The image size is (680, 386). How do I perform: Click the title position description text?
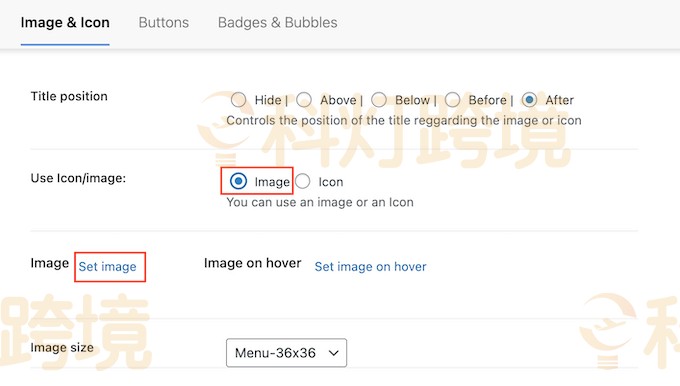tap(404, 121)
